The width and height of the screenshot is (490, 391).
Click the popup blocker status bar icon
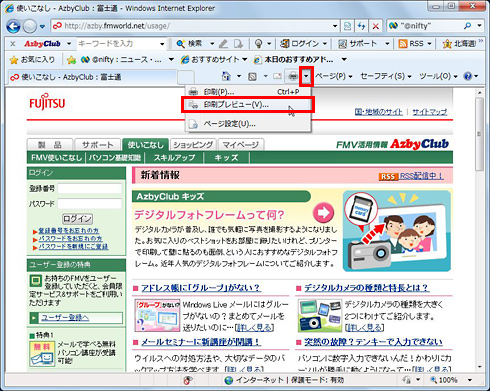coord(188,380)
